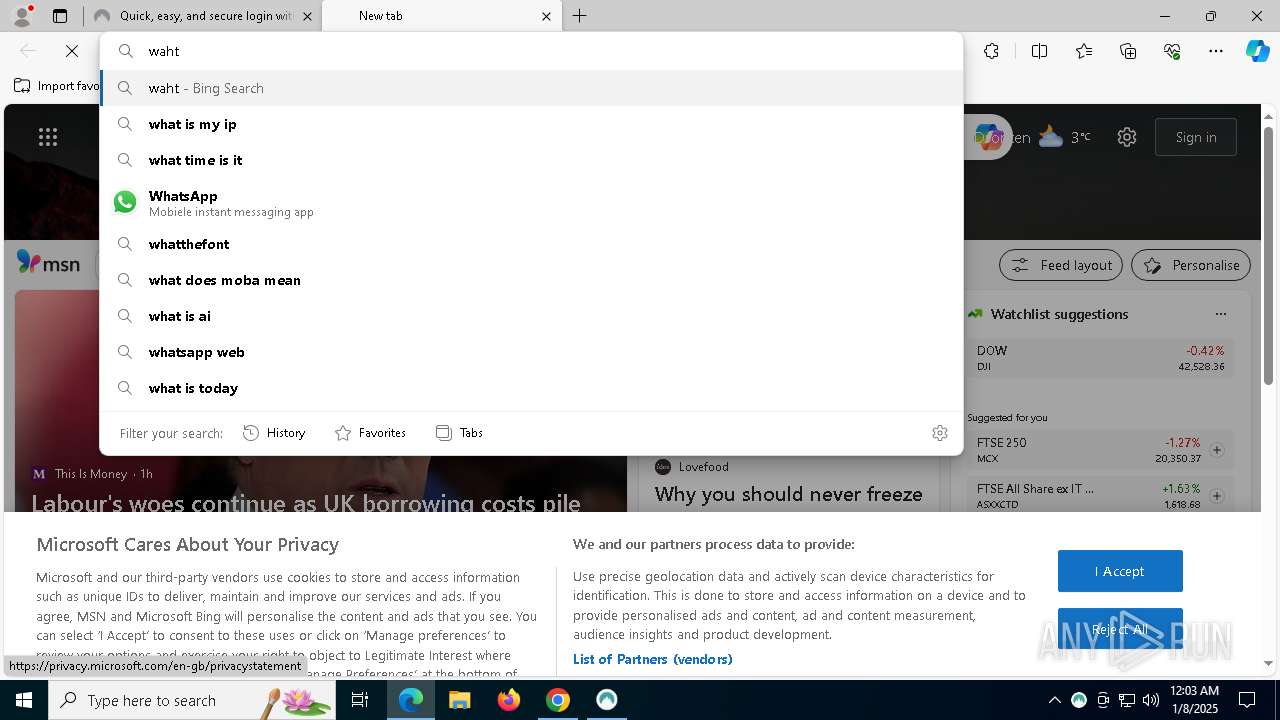Open File Explorer from taskbar
The height and width of the screenshot is (720, 1280).
point(459,700)
